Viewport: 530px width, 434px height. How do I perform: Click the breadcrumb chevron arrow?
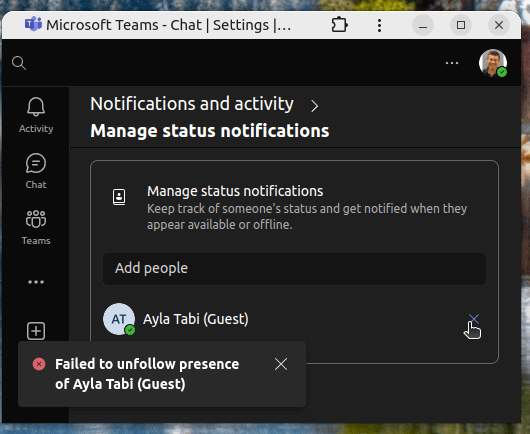pyautogui.click(x=314, y=106)
